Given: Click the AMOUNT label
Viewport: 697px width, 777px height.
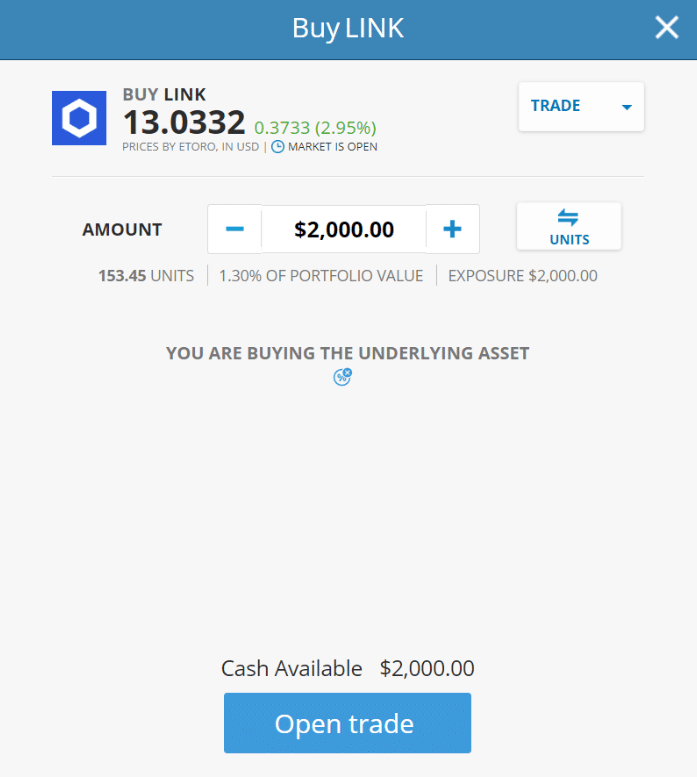Looking at the screenshot, I should (x=122, y=229).
